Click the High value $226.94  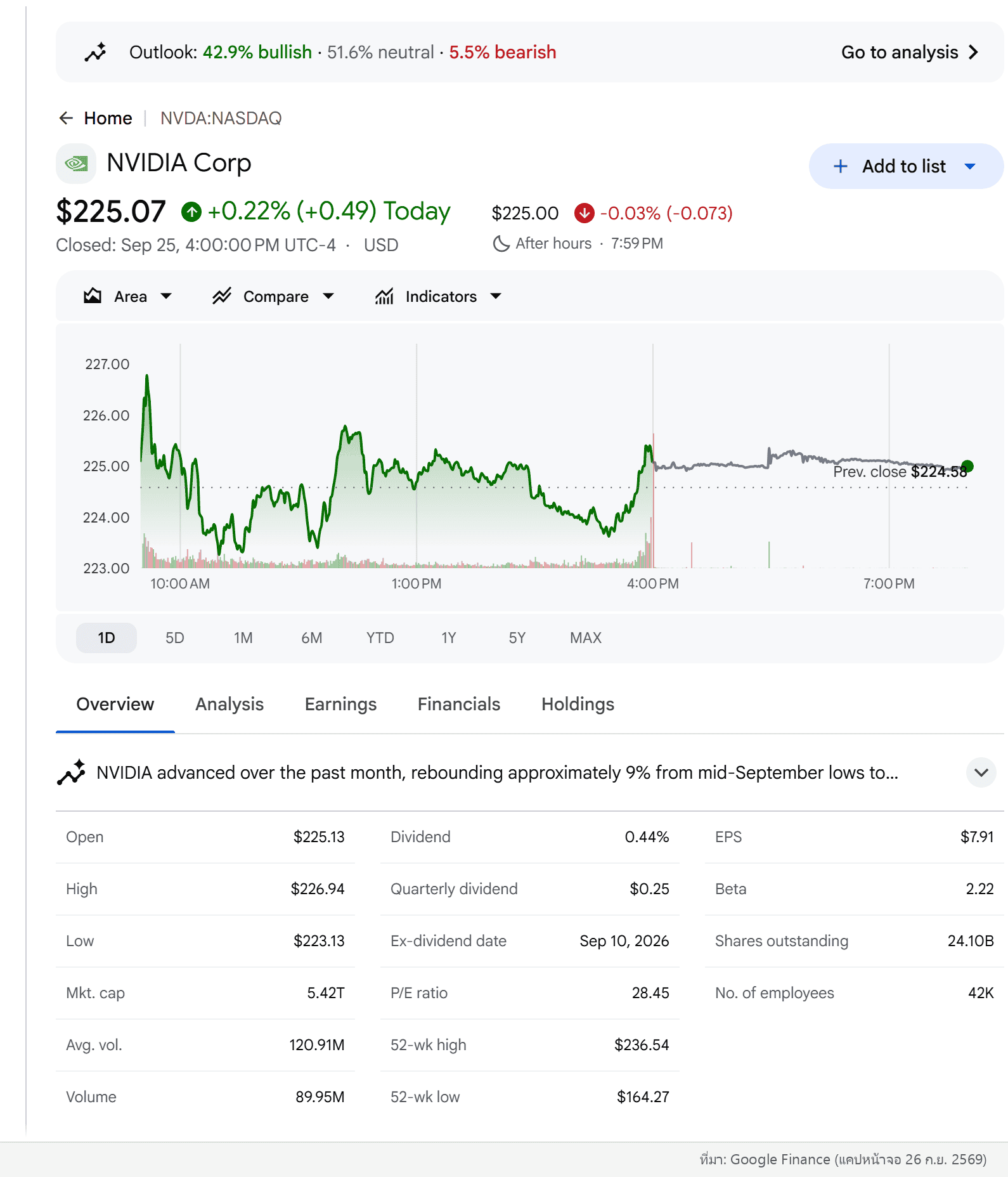pyautogui.click(x=318, y=889)
